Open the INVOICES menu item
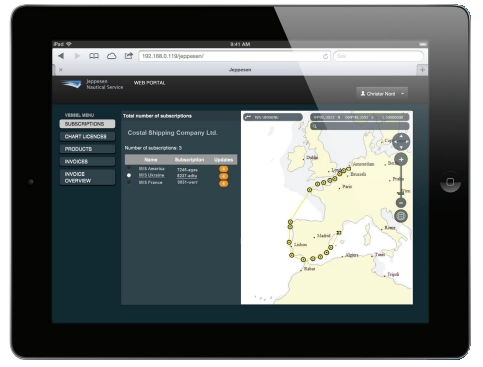Screen dimensions: 483x367 pyautogui.click(x=87, y=162)
